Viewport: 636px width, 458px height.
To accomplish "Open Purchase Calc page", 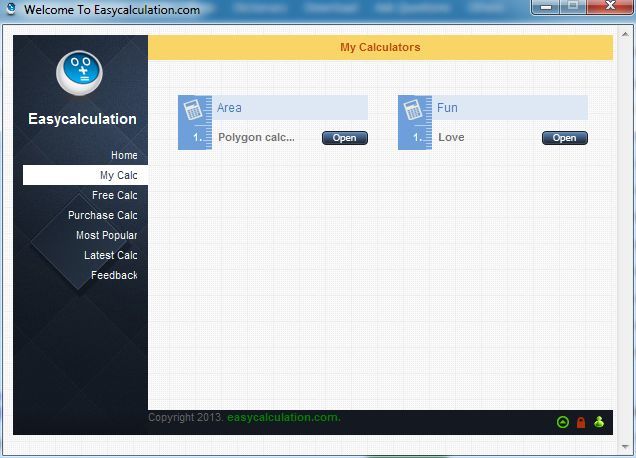I will pos(103,215).
